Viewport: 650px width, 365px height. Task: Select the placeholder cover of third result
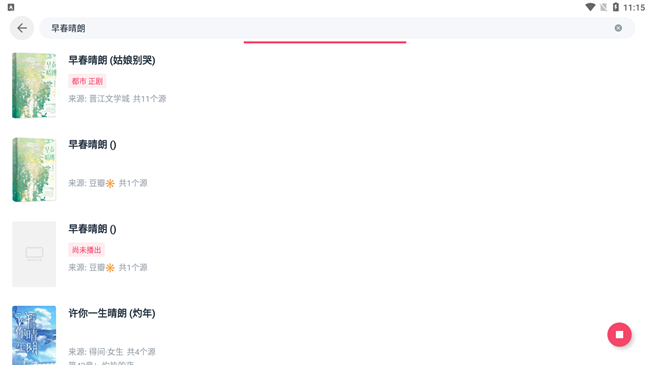34,254
